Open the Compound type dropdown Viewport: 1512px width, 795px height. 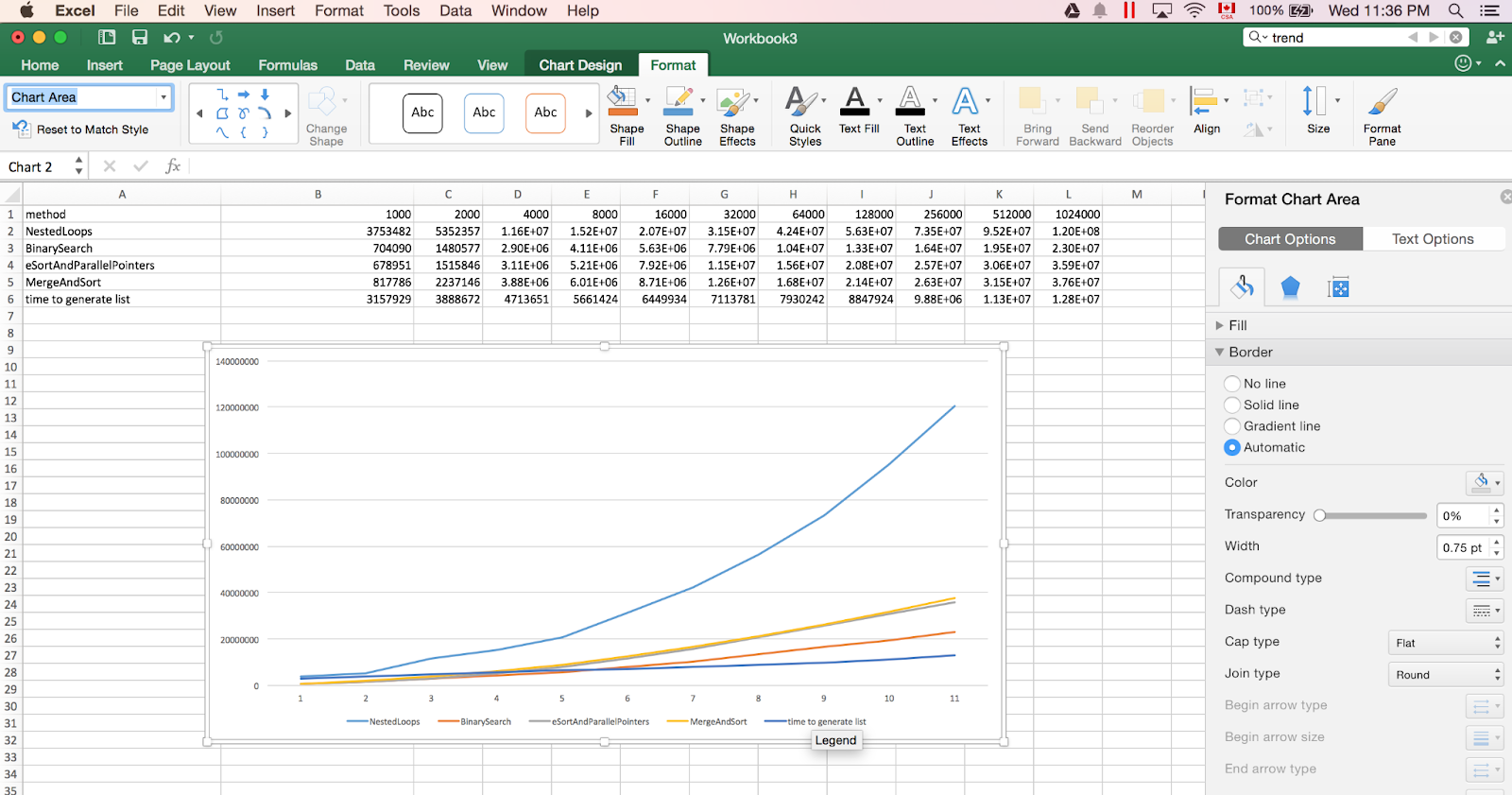coord(1485,578)
